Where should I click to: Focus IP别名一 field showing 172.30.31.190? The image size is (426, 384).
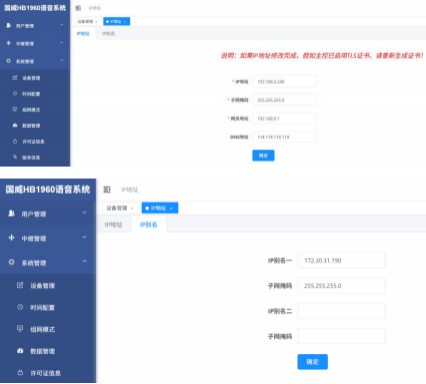pyautogui.click(x=341, y=260)
